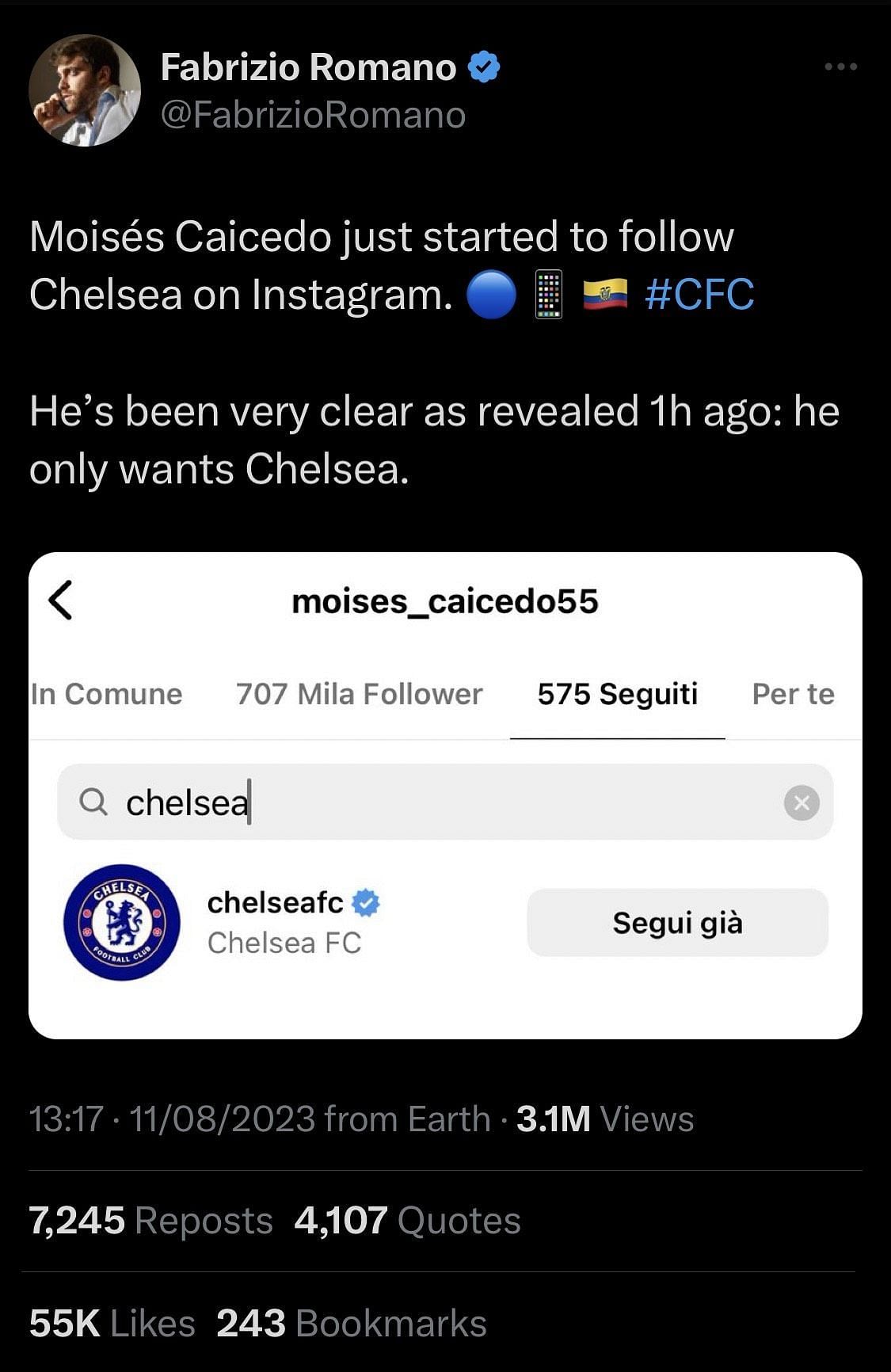Open the 575 Seguiti tab
The width and height of the screenshot is (891, 1372).
(x=617, y=694)
